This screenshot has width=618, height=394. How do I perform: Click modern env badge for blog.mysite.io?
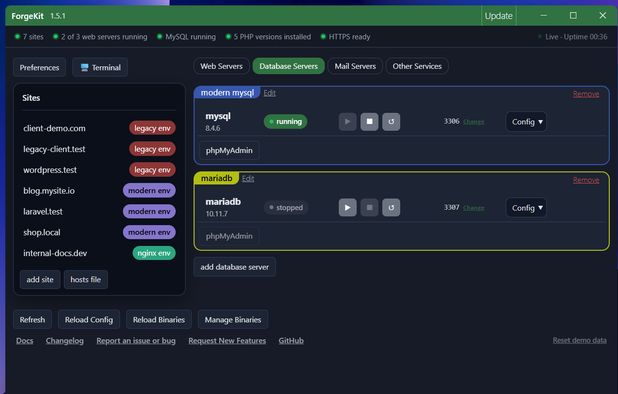(149, 191)
